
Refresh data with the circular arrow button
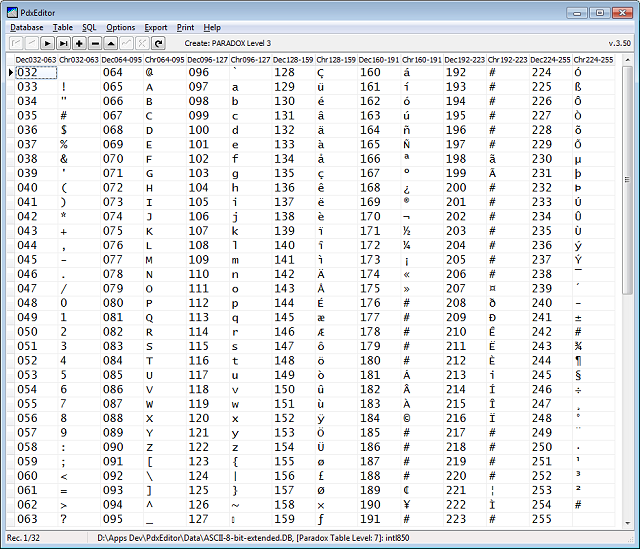point(158,43)
